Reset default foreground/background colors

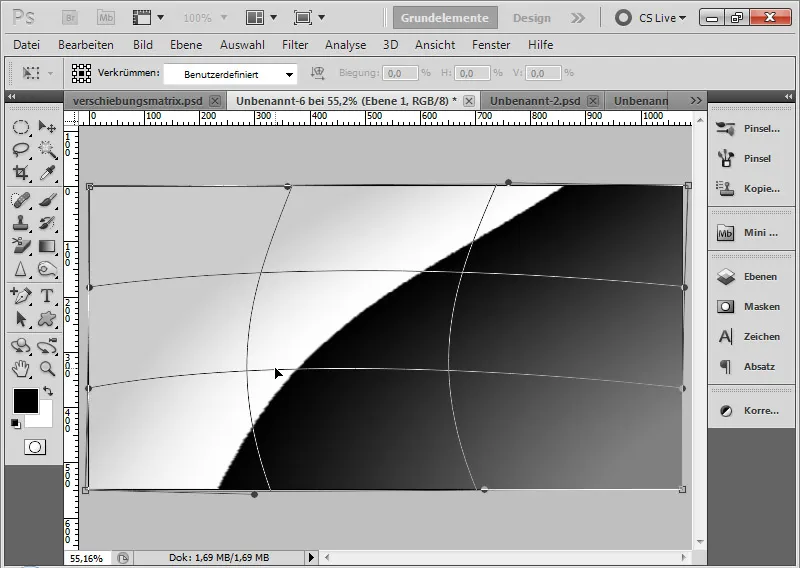(x=16, y=424)
